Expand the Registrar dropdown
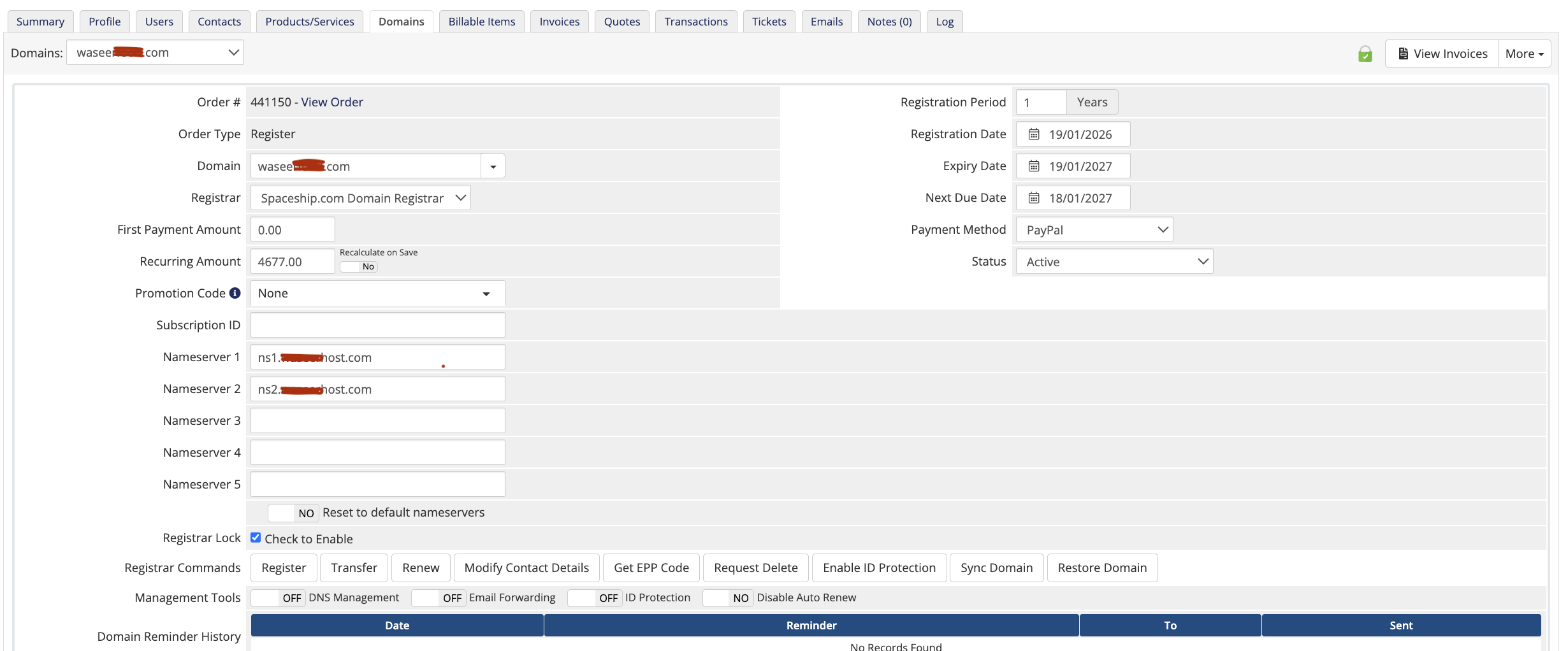The image size is (1568, 651). pyautogui.click(x=360, y=198)
